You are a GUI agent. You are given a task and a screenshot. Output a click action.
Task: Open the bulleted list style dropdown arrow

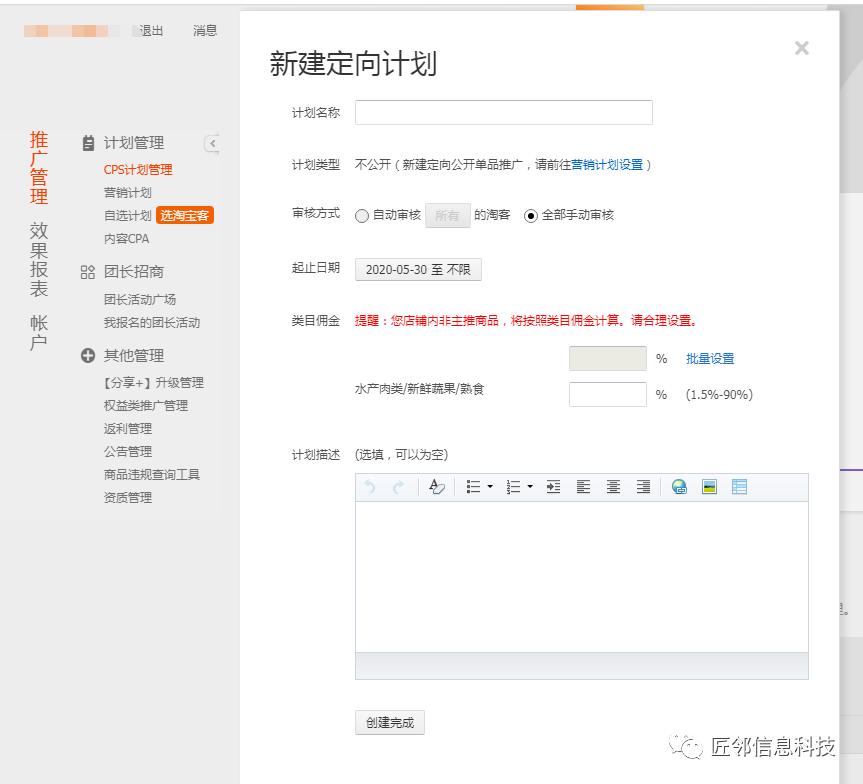pyautogui.click(x=490, y=487)
